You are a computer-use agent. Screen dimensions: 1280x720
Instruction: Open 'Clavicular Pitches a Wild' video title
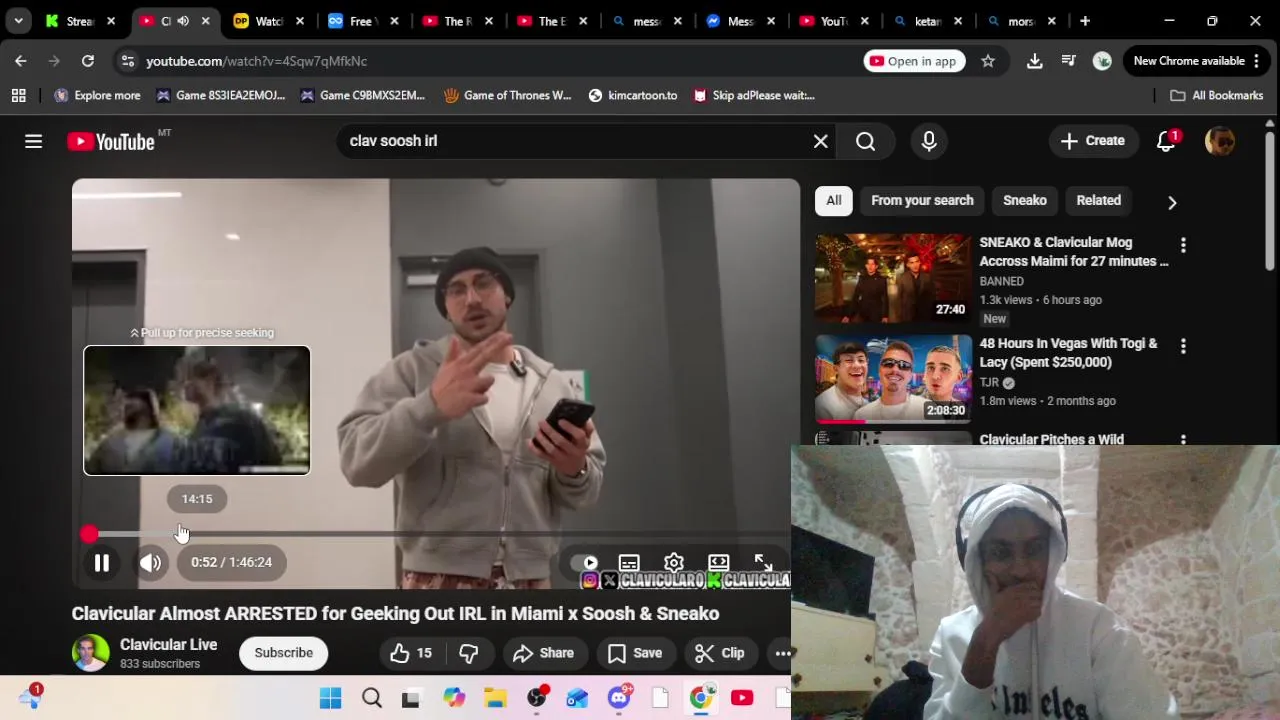click(1052, 439)
